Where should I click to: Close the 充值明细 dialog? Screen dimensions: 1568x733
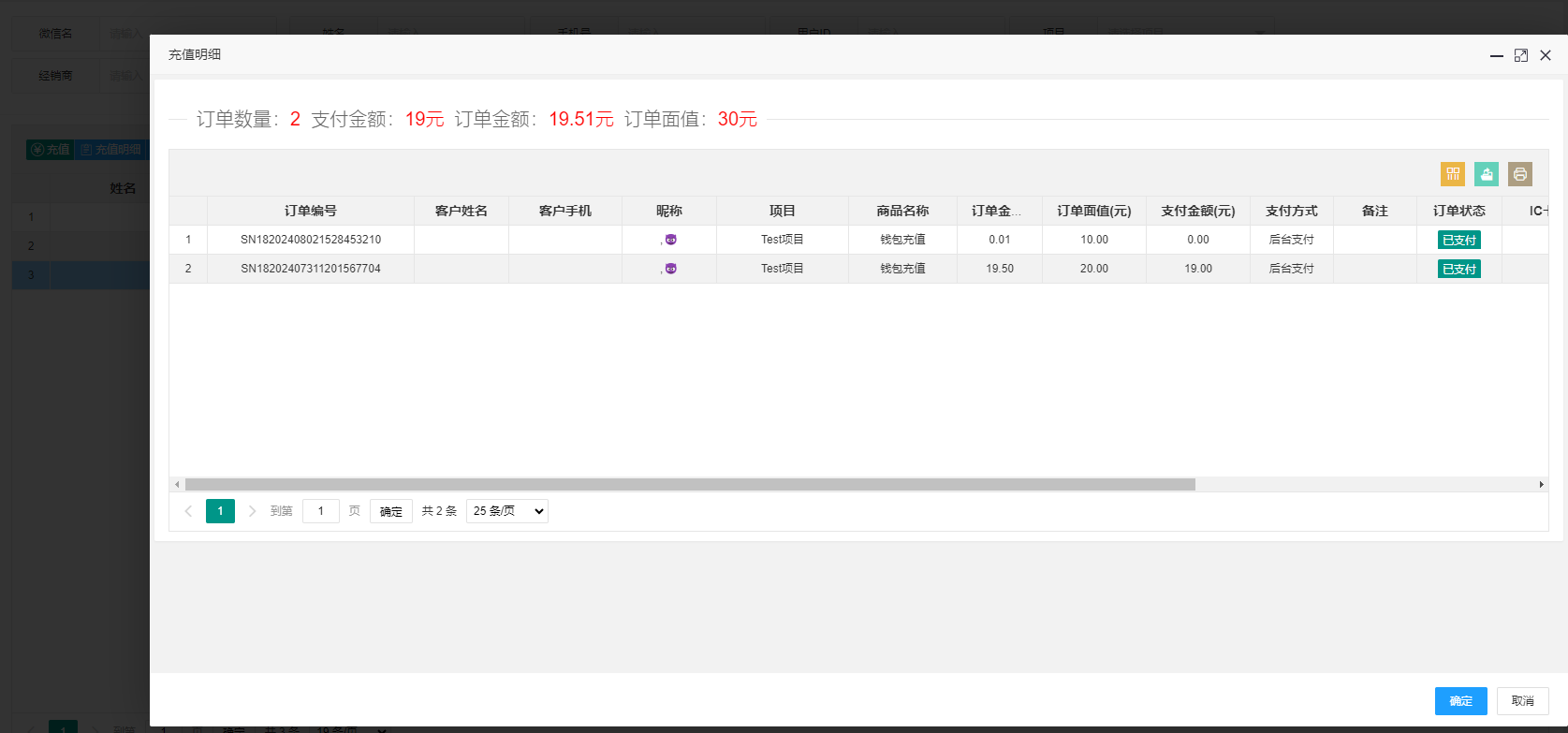1546,55
